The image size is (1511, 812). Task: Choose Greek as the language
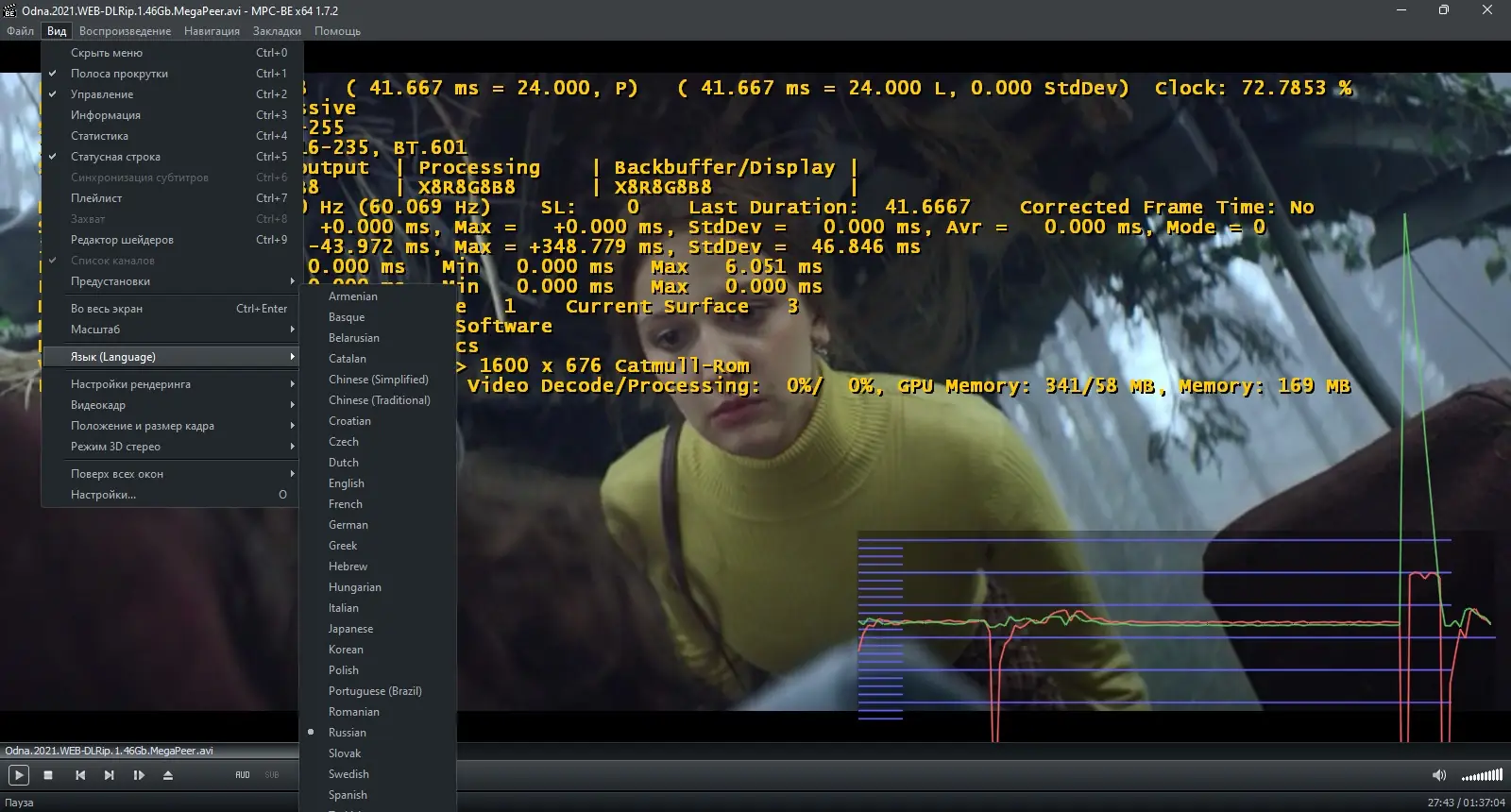[378, 546]
